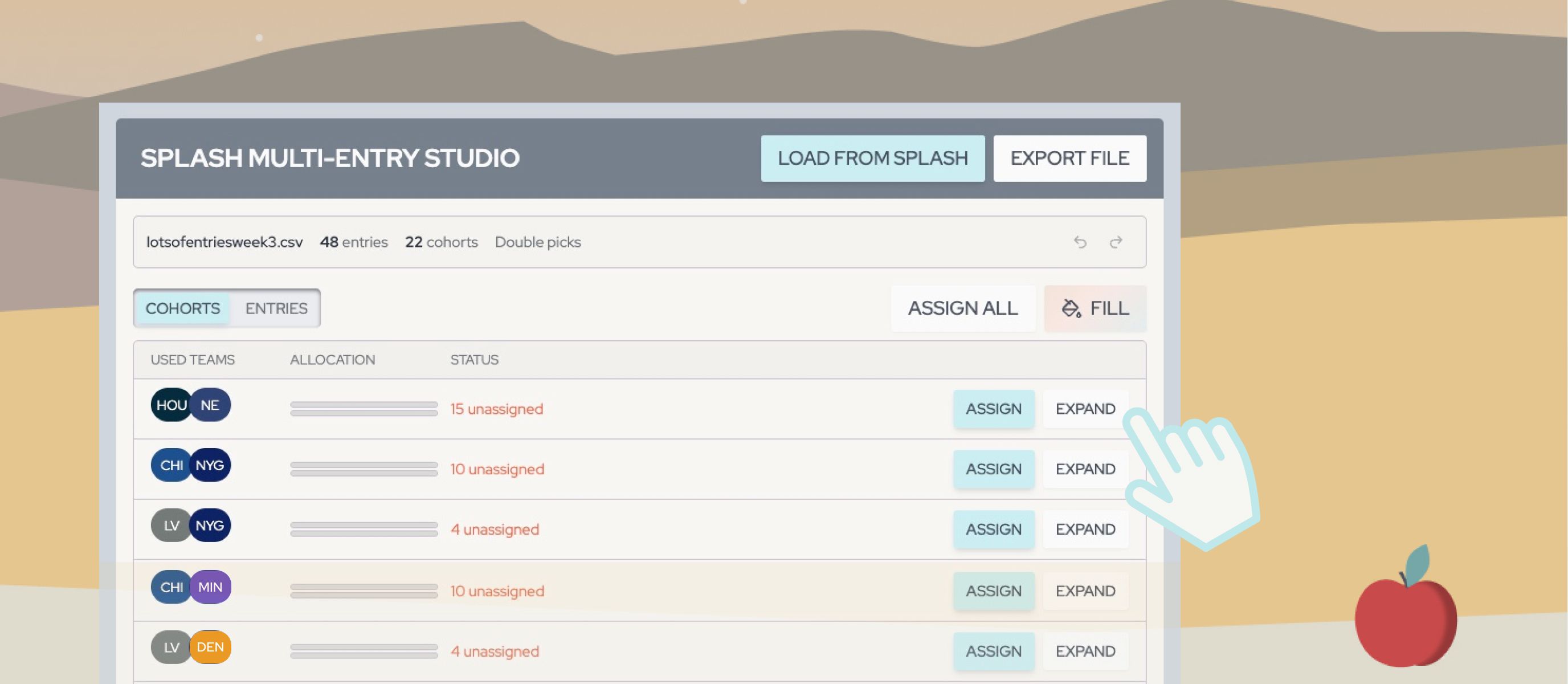This screenshot has height=684, width=1568.
Task: Click the HOU NE allocation bar
Action: pyautogui.click(x=364, y=409)
